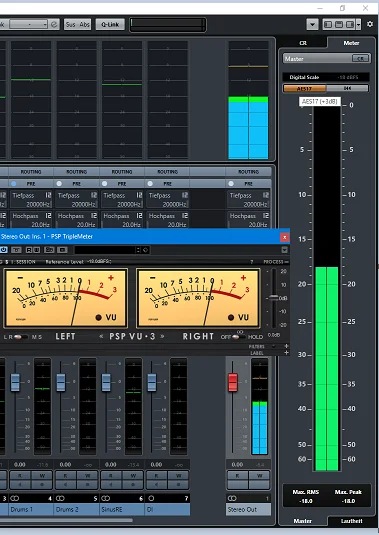
Task: Expand the LABEL section plus icon
Action: [x=286, y=352]
